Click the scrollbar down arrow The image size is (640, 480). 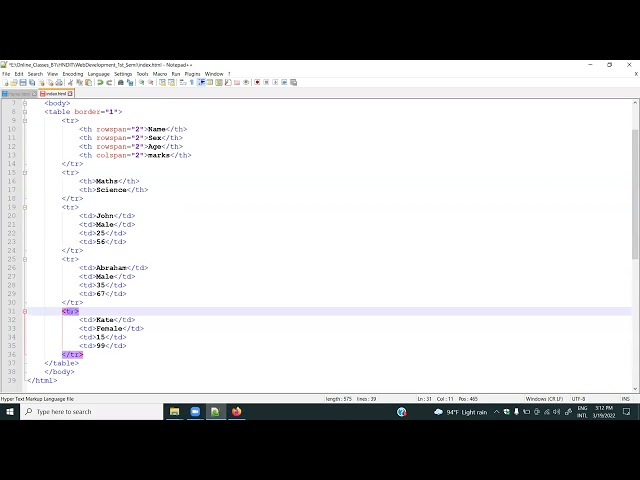(x=635, y=389)
